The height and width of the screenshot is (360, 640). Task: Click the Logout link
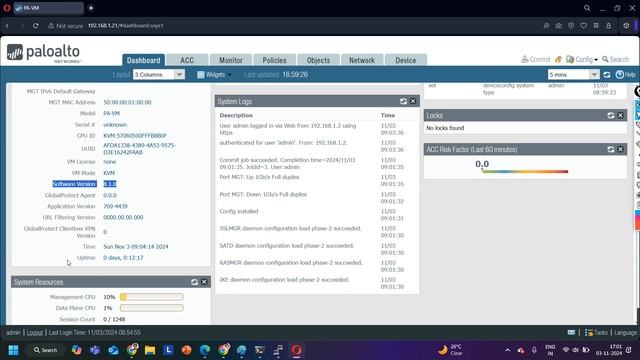click(35, 333)
